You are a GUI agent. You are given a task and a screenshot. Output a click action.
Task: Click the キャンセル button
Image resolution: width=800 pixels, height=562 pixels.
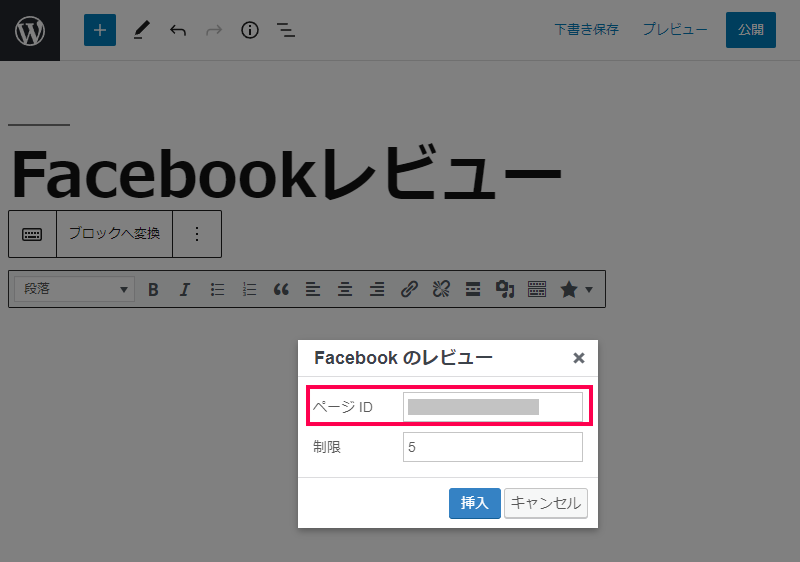click(546, 503)
